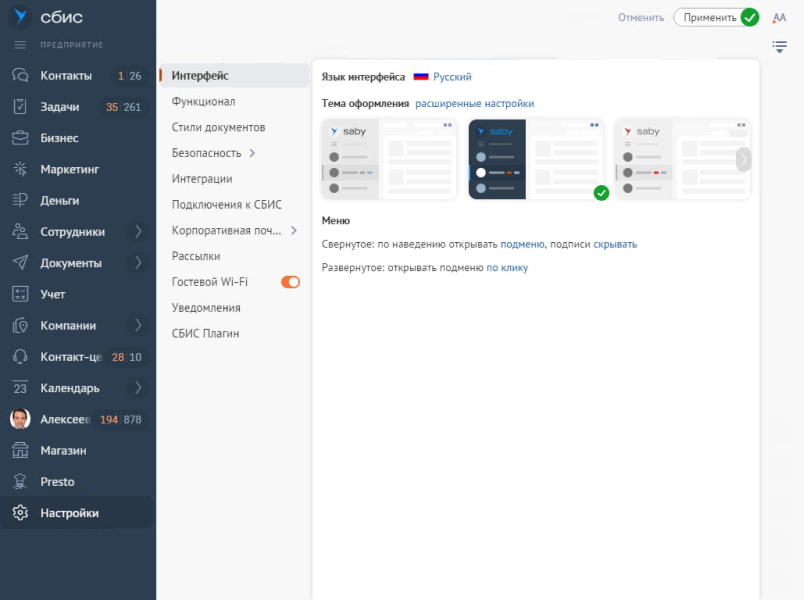804x600 pixels.
Task: Open Деньги via its ruble icon
Action: (x=20, y=200)
